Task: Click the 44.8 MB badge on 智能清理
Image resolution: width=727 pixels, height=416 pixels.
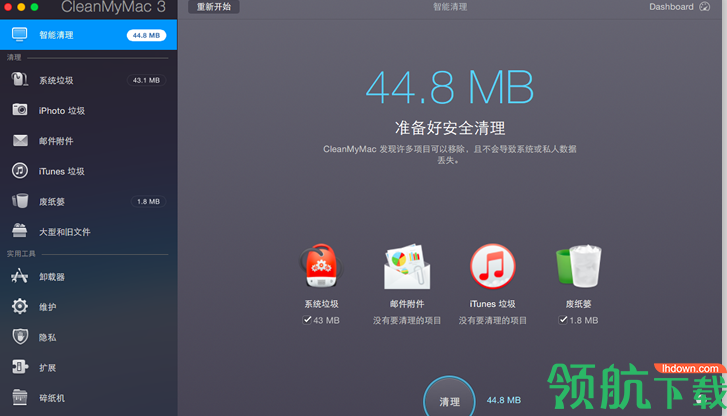Action: coord(146,35)
